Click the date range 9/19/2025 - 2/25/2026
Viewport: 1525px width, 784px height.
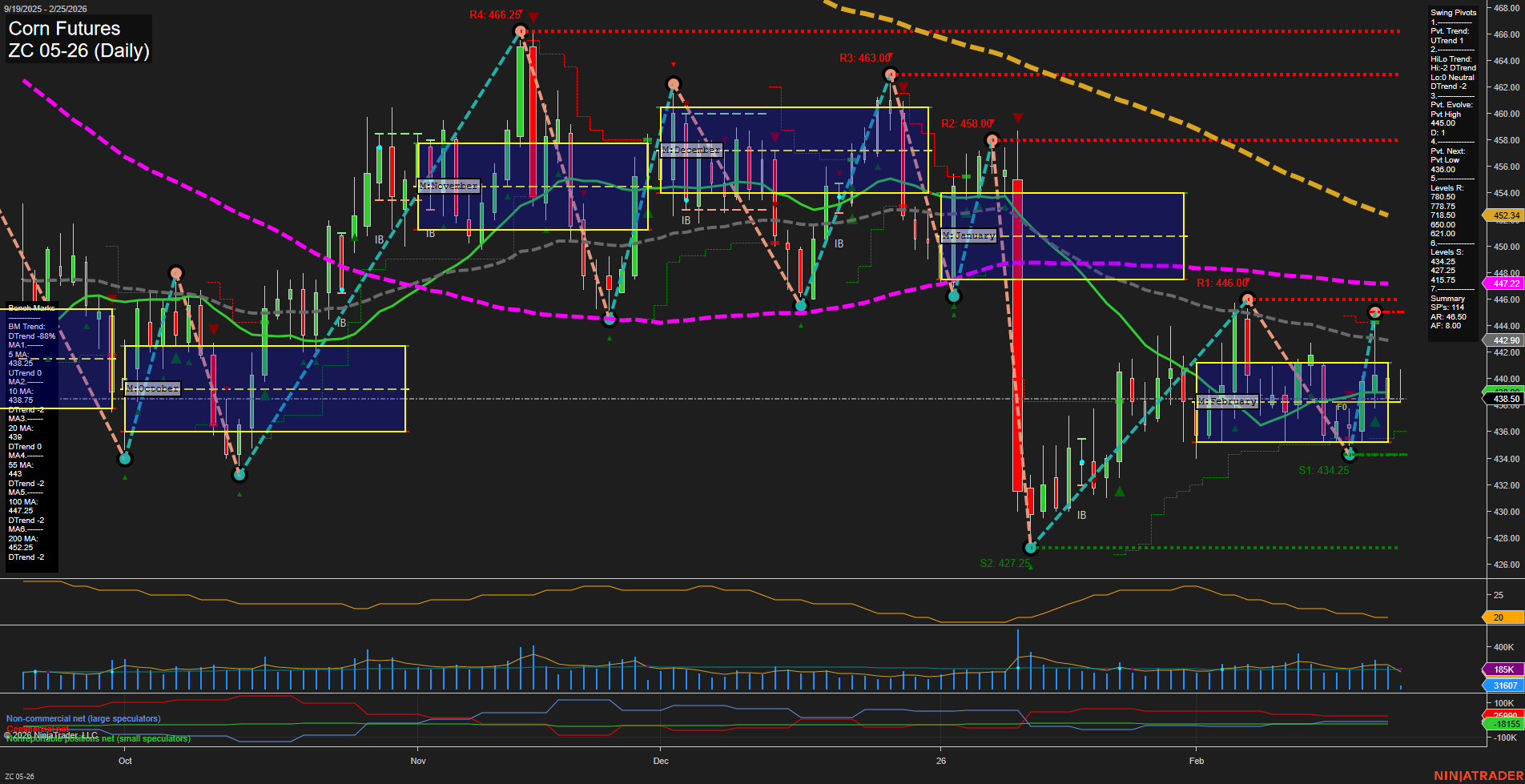[46, 8]
